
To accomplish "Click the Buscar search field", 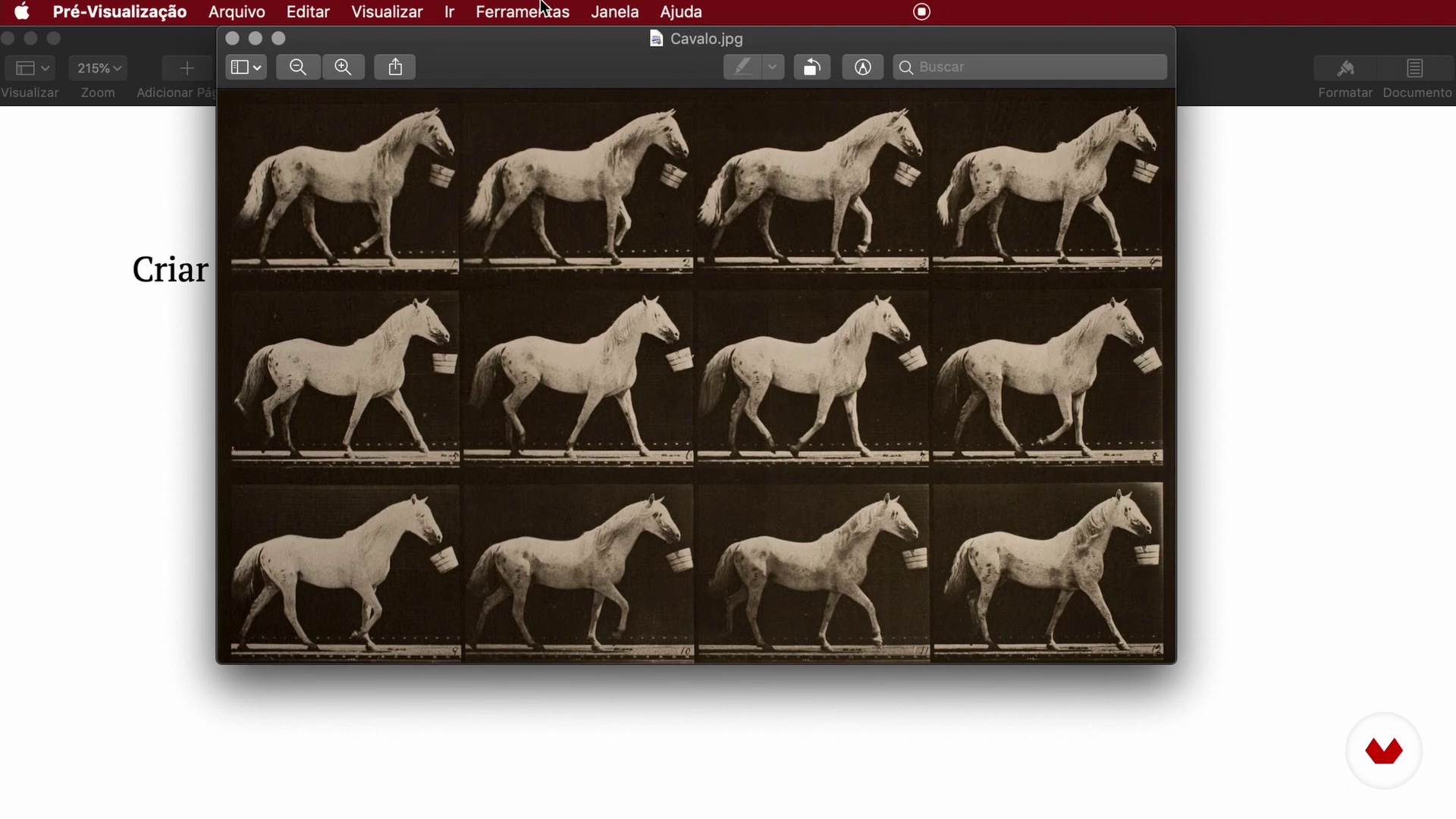I will click(x=1030, y=67).
